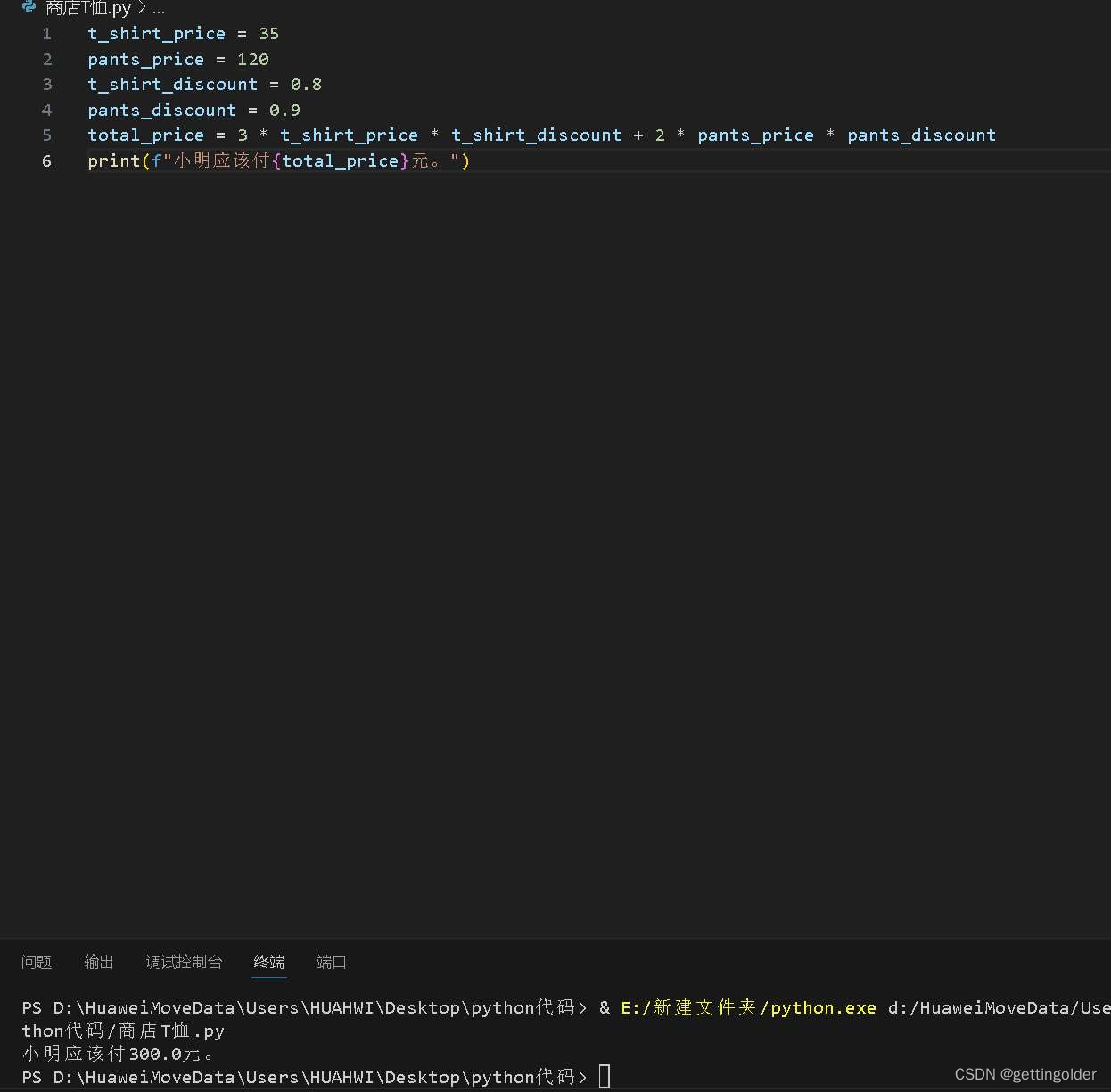Click pants_price variable on line 2
The image size is (1111, 1092).
point(146,60)
